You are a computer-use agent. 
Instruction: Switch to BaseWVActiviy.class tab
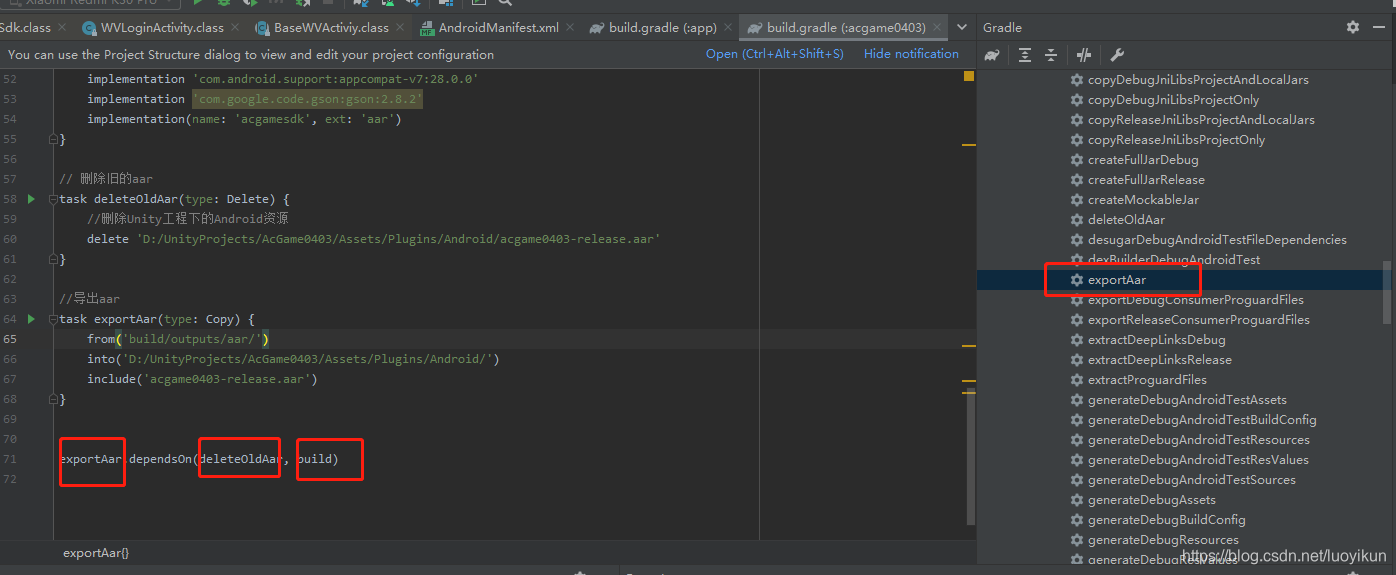pyautogui.click(x=327, y=27)
